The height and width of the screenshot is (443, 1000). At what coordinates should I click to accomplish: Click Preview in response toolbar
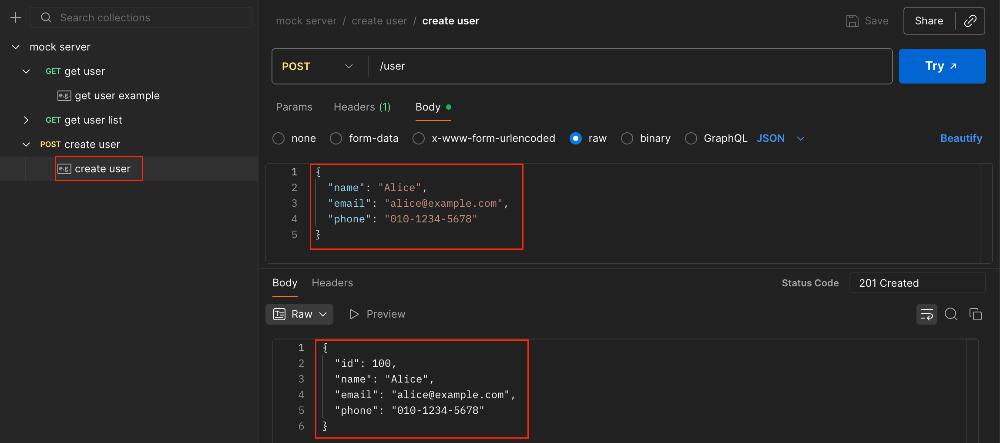(386, 314)
